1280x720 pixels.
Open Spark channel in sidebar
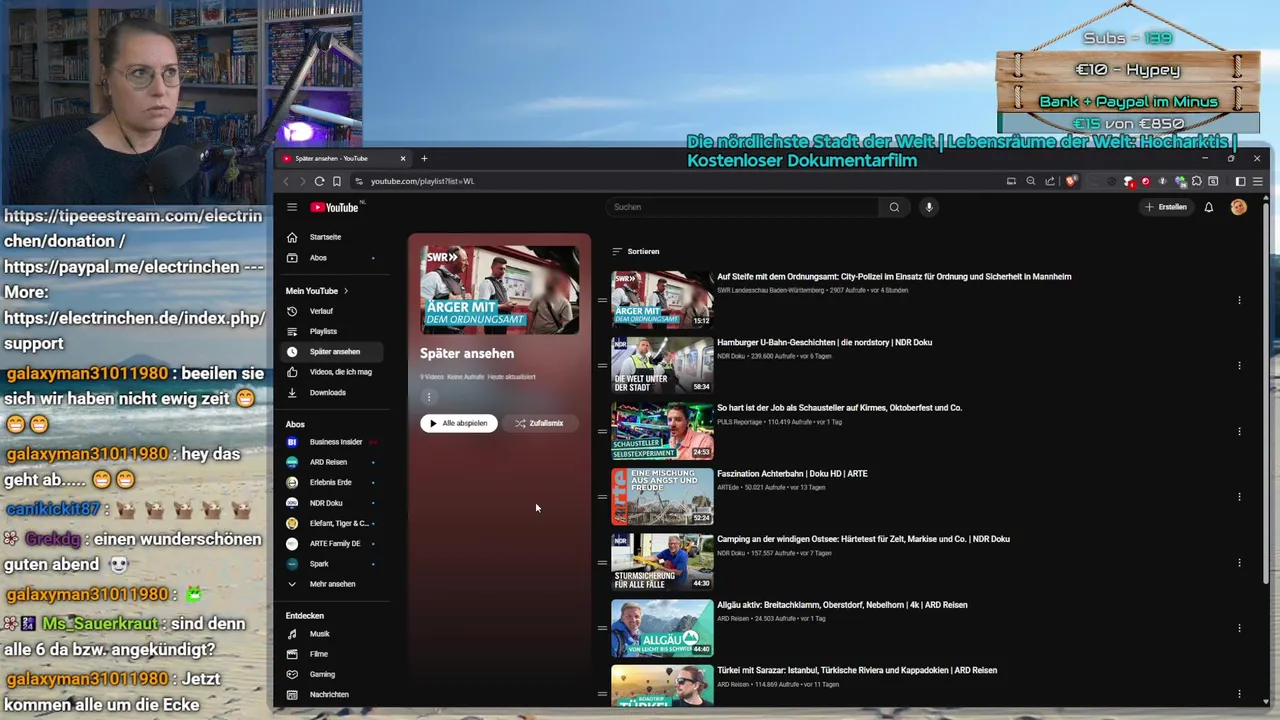332,564
